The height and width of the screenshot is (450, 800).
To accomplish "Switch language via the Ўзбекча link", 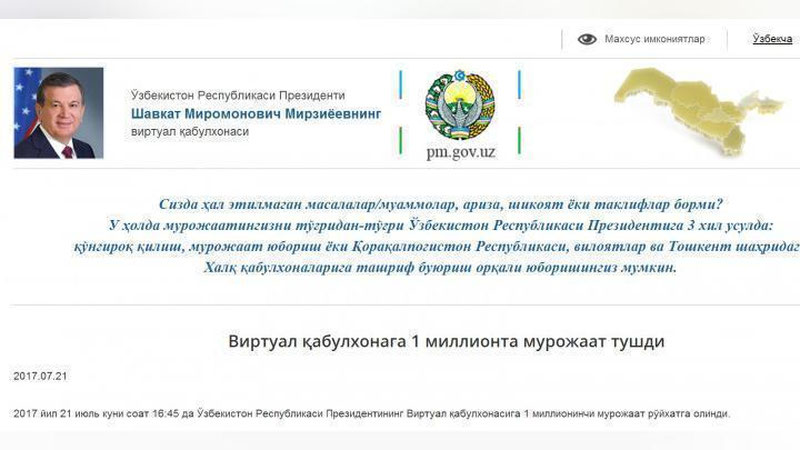I will click(x=772, y=39).
